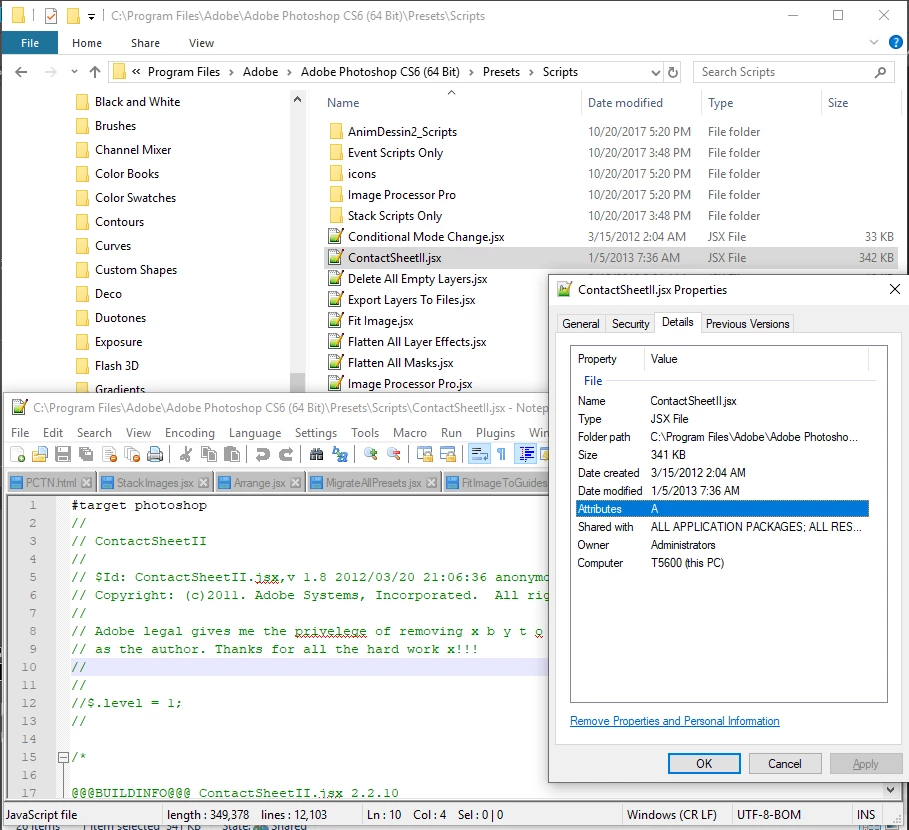Click the Save All icon in Notepad++
909x830 pixels.
86,454
